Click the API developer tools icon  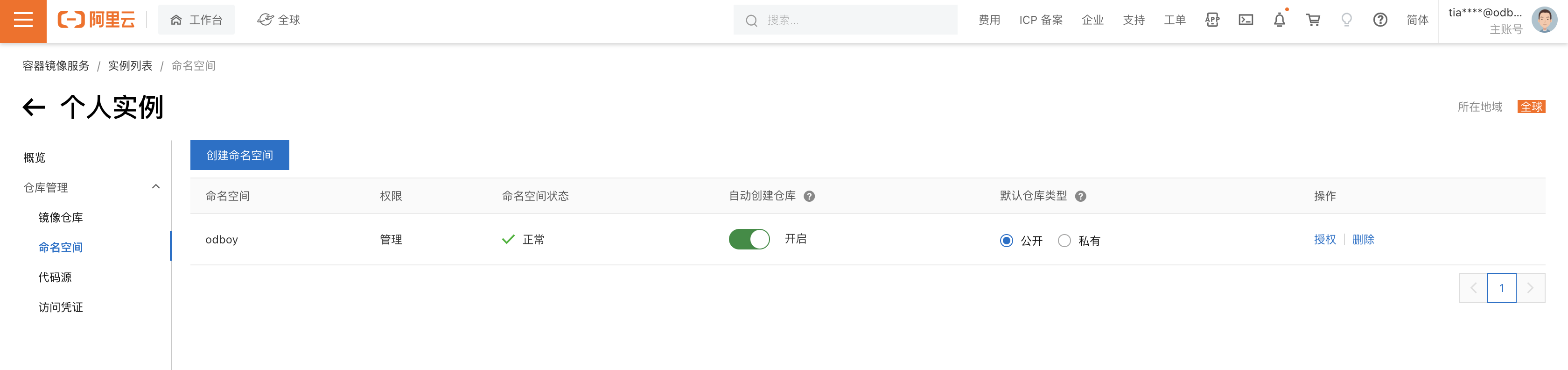tap(1212, 20)
